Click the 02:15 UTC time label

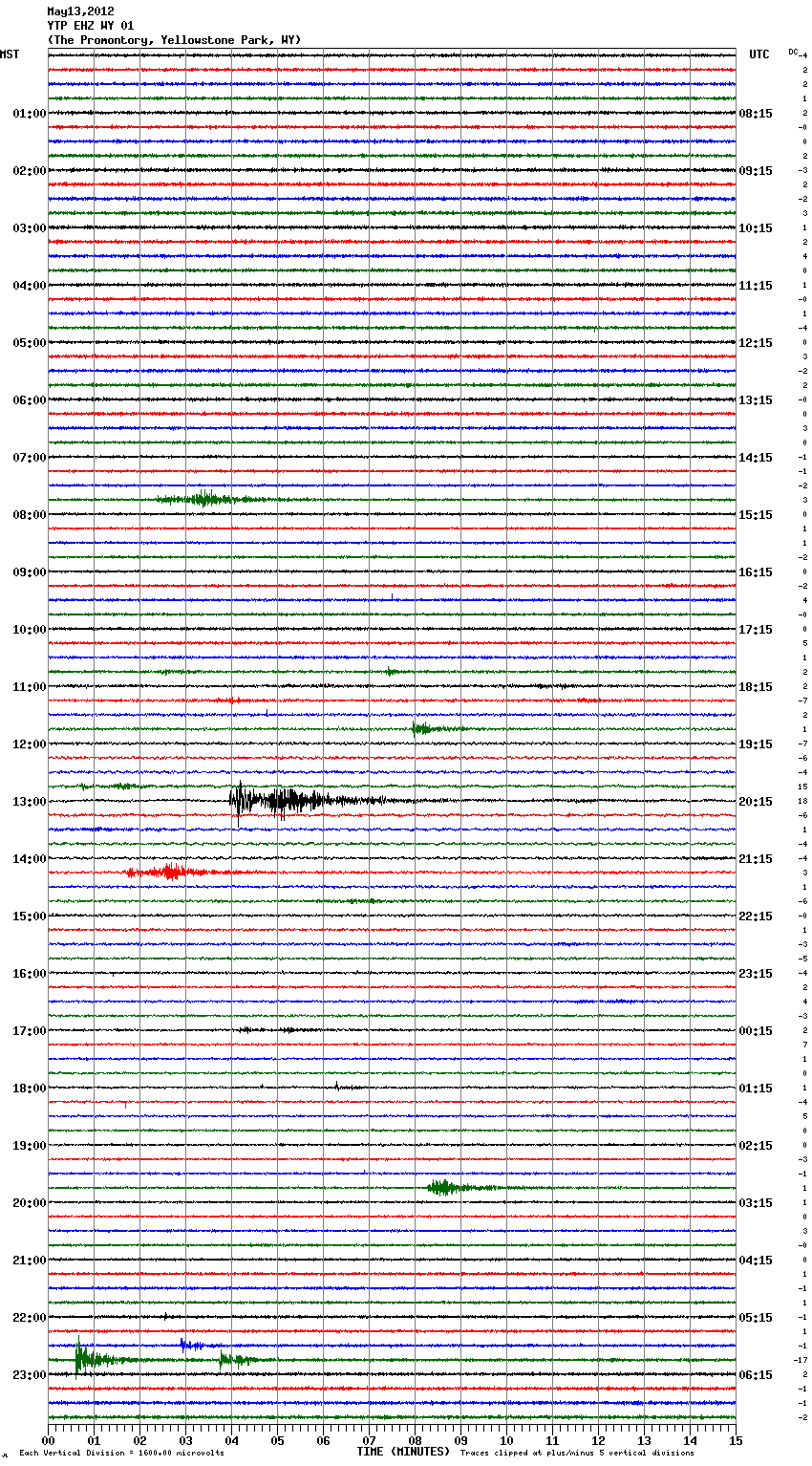click(x=756, y=1146)
